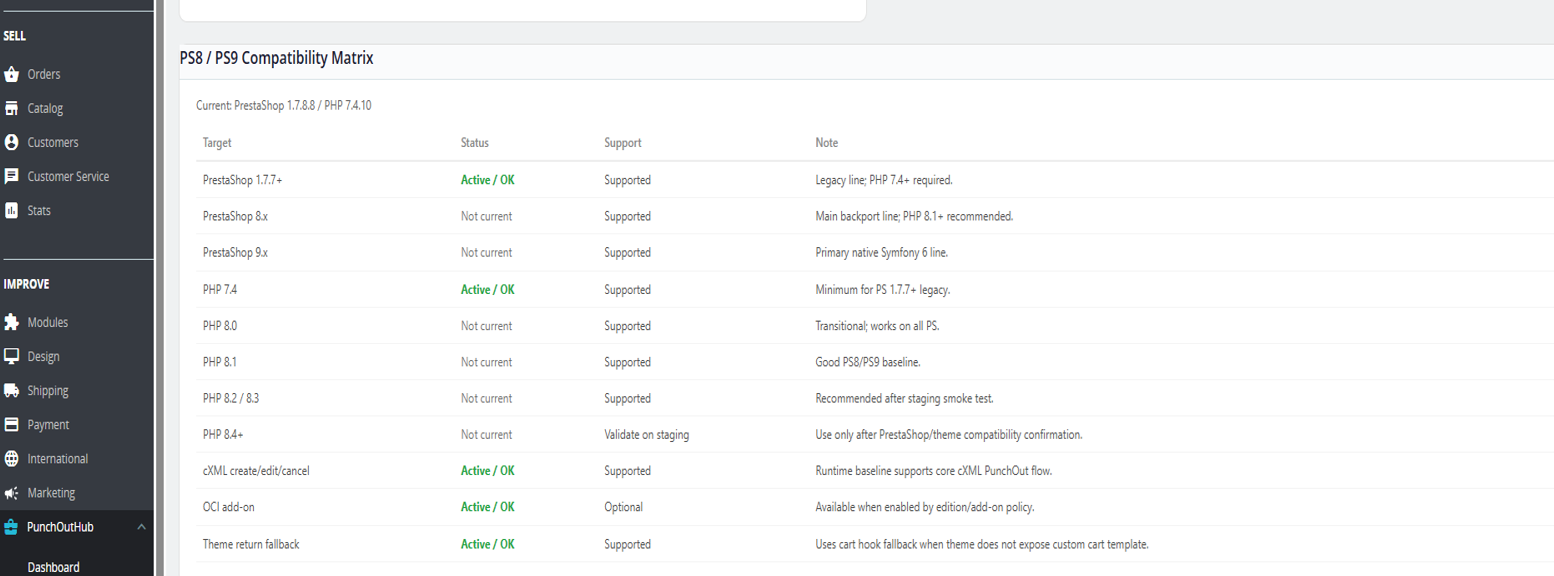Click the Modules puzzle icon
The image size is (1554, 576).
pyautogui.click(x=12, y=323)
